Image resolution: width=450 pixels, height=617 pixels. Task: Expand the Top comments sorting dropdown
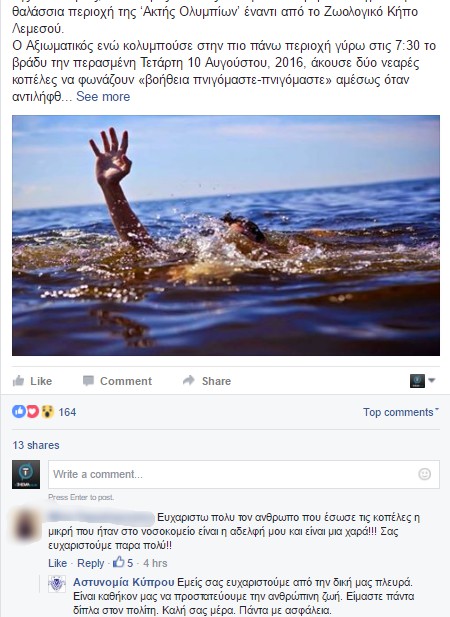click(x=400, y=412)
